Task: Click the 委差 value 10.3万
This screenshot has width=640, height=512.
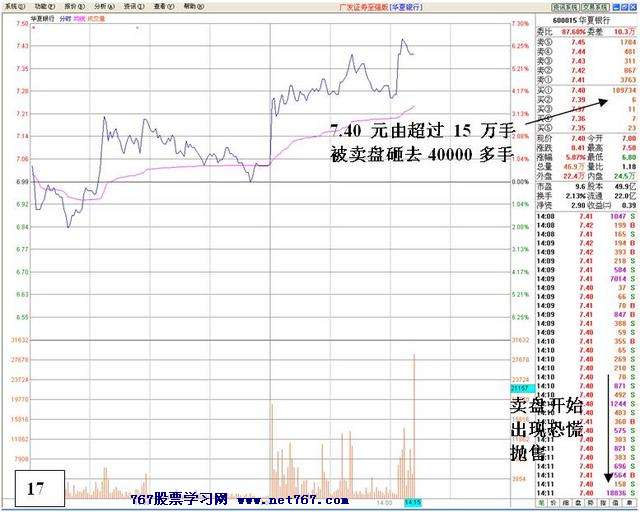Action: [624, 31]
